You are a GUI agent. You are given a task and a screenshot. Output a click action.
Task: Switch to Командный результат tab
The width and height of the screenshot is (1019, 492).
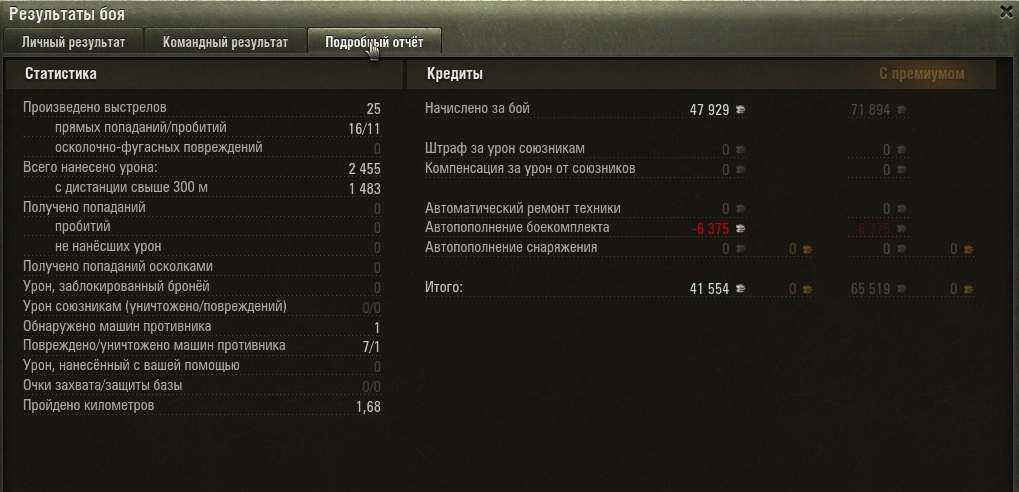coord(225,42)
